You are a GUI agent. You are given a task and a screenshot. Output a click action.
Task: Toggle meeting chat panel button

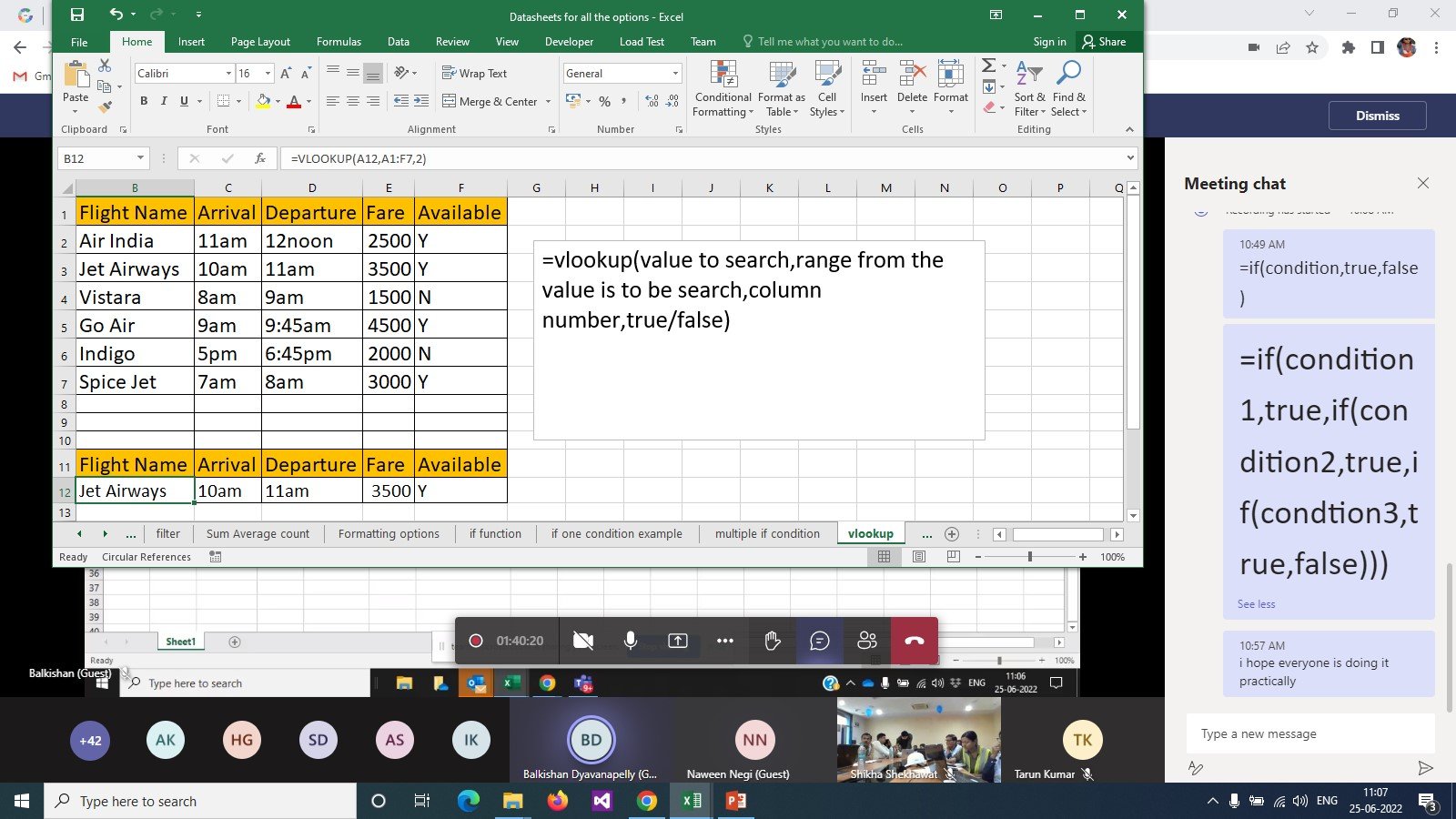[820, 641]
